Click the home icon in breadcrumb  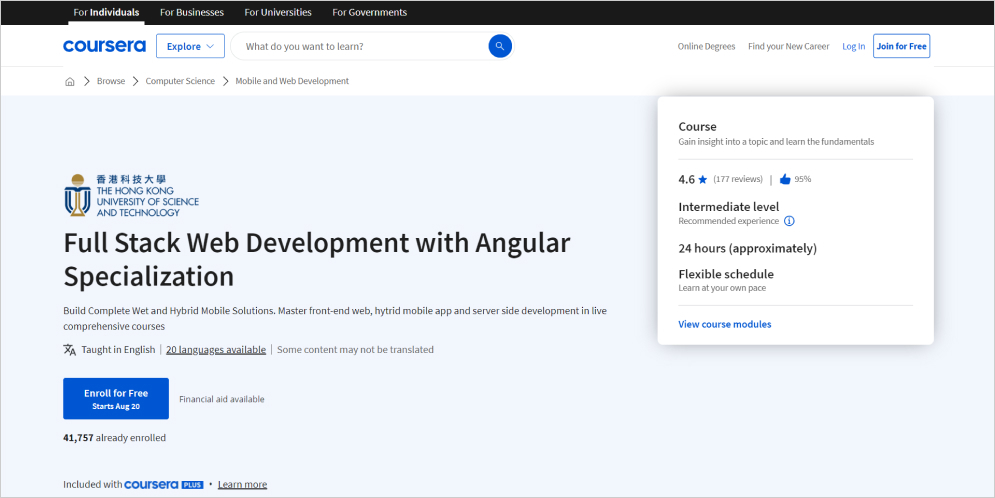(x=70, y=81)
